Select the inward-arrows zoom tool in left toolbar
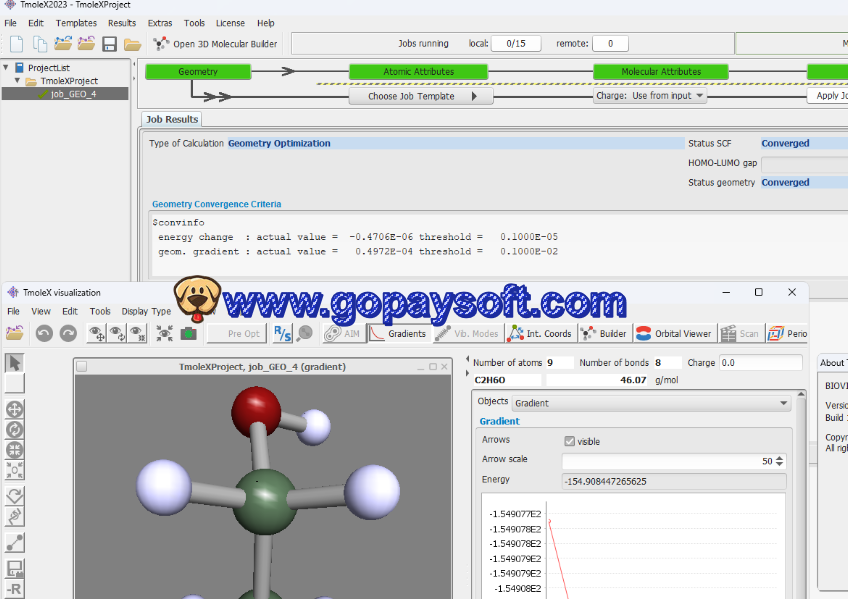848x599 pixels. [x=15, y=450]
